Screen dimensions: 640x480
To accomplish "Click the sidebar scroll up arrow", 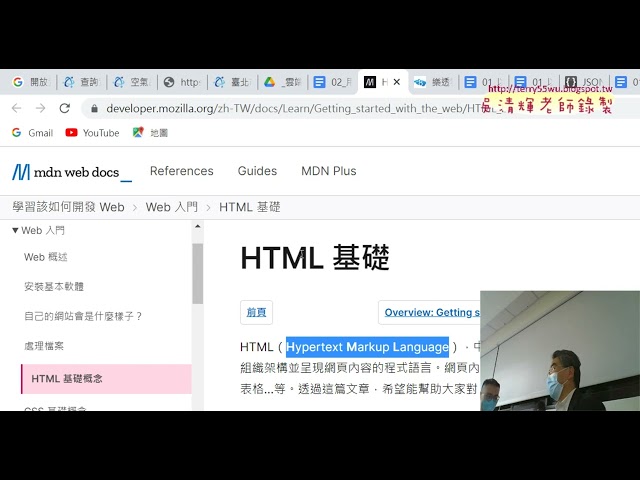I will [198, 226].
